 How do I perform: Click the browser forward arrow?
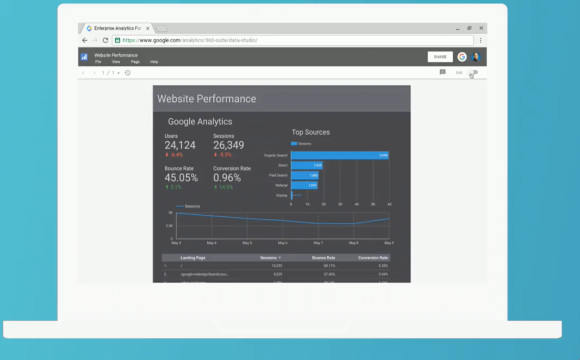(95, 40)
